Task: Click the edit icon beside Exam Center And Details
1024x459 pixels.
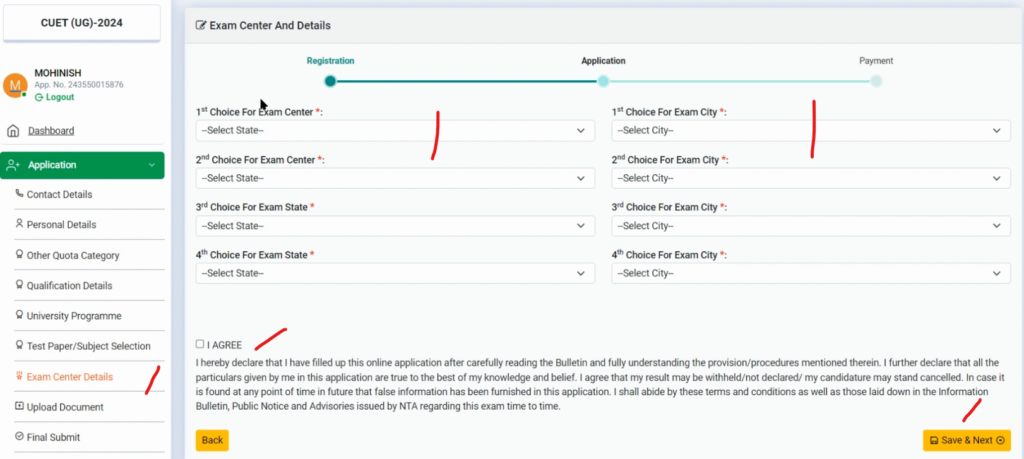Action: 201,25
